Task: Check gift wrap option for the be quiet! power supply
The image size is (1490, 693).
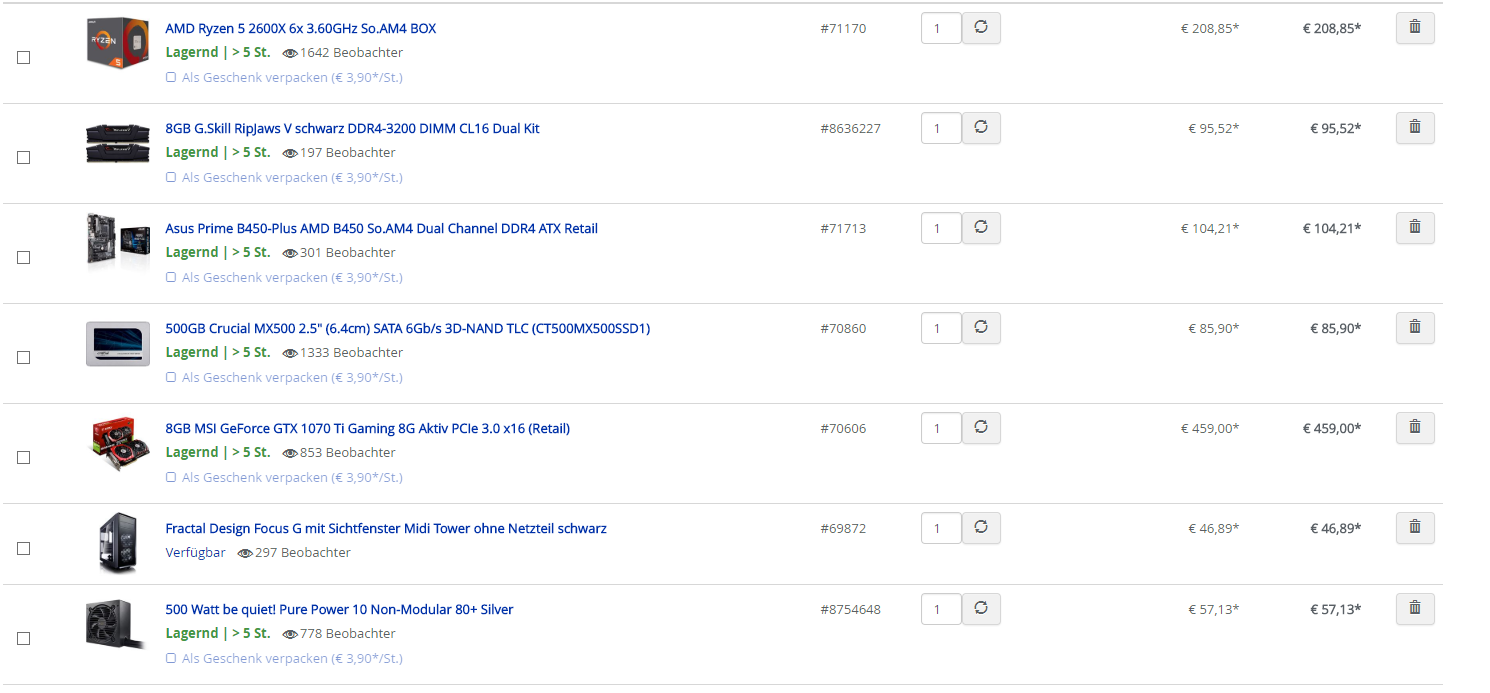Action: (171, 659)
